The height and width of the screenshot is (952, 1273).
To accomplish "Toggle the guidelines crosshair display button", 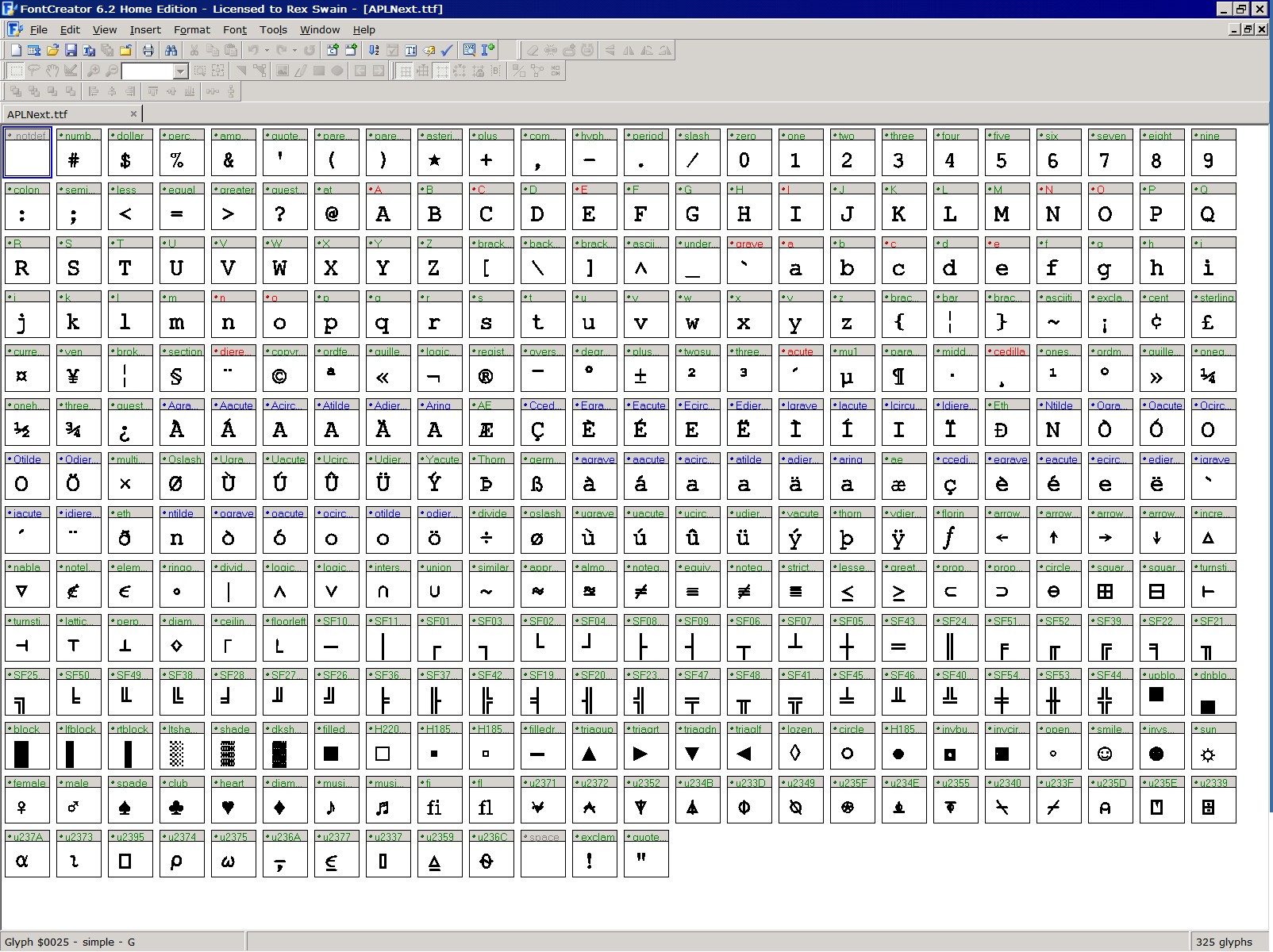I will click(423, 71).
